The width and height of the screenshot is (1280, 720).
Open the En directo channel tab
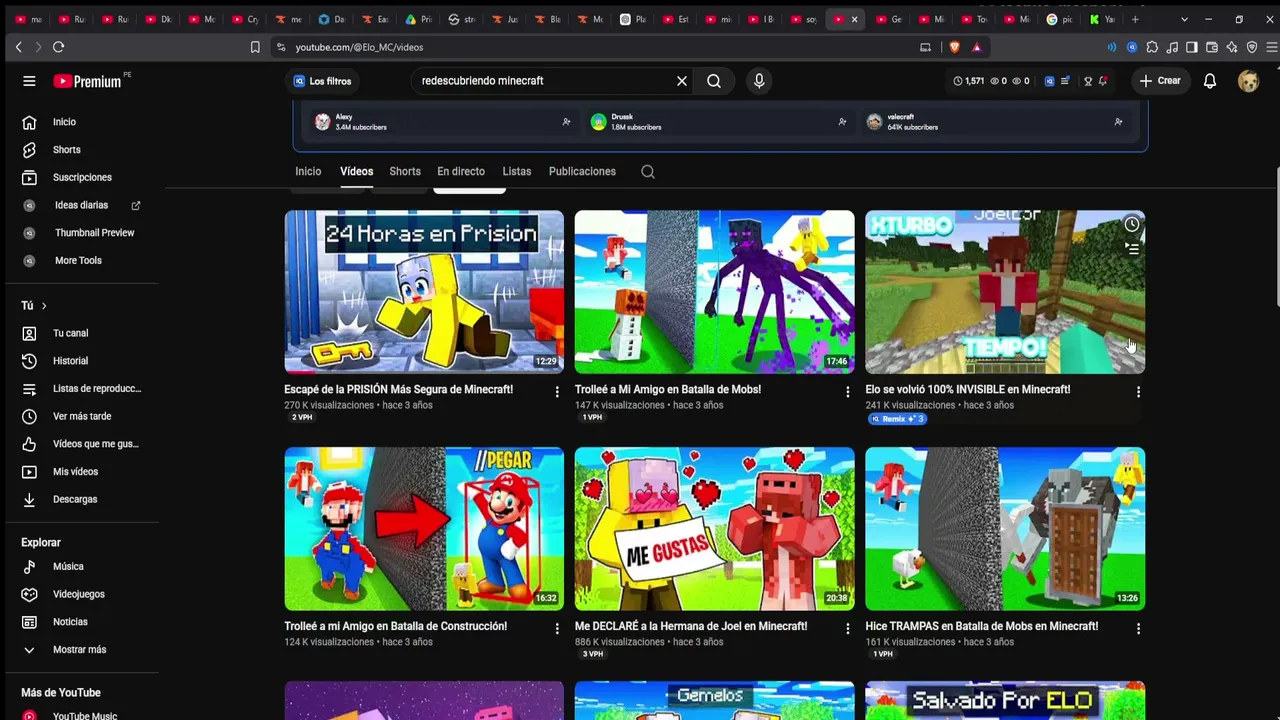tap(461, 172)
